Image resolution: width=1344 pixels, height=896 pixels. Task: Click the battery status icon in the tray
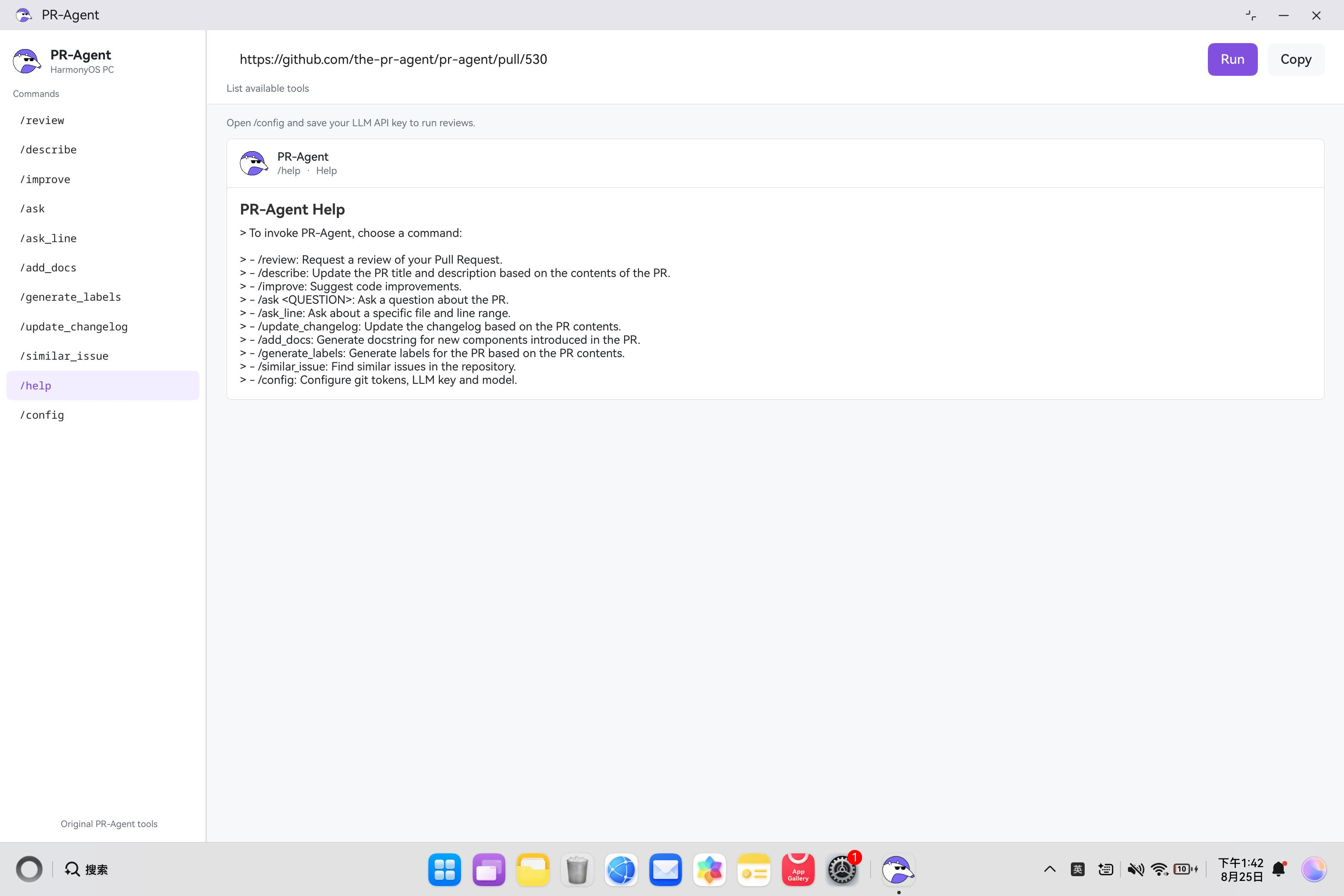click(x=1186, y=869)
